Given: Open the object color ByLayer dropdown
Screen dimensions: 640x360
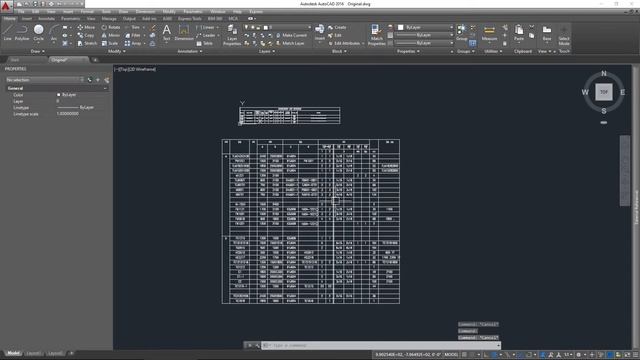Looking at the screenshot, I should coord(425,27).
